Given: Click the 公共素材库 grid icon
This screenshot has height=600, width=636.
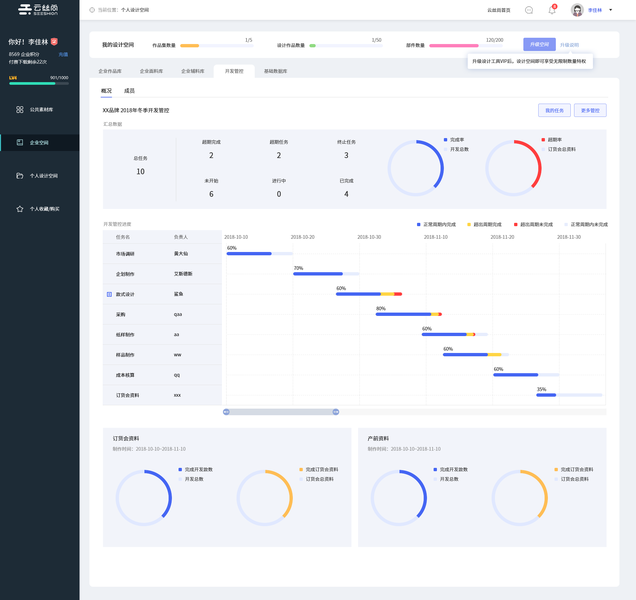Looking at the screenshot, I should pos(19,110).
